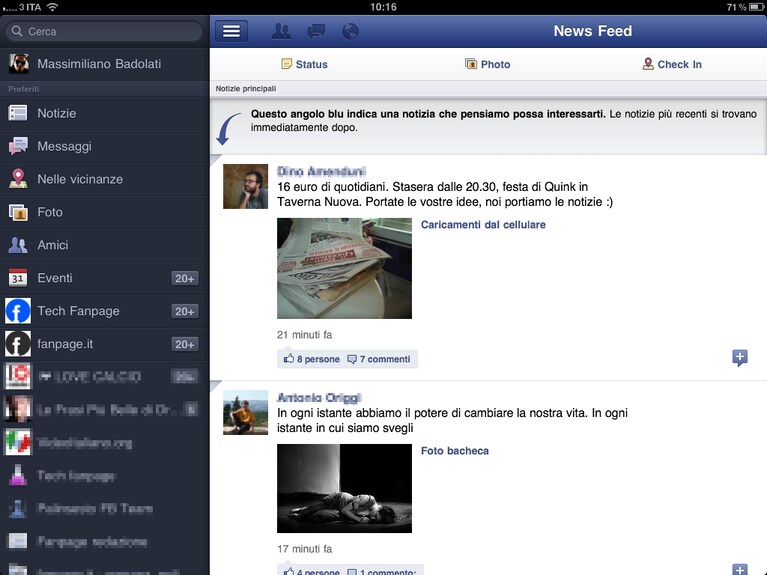This screenshot has width=767, height=575.
Task: Click the Foto sidebar icon
Action: 18,212
